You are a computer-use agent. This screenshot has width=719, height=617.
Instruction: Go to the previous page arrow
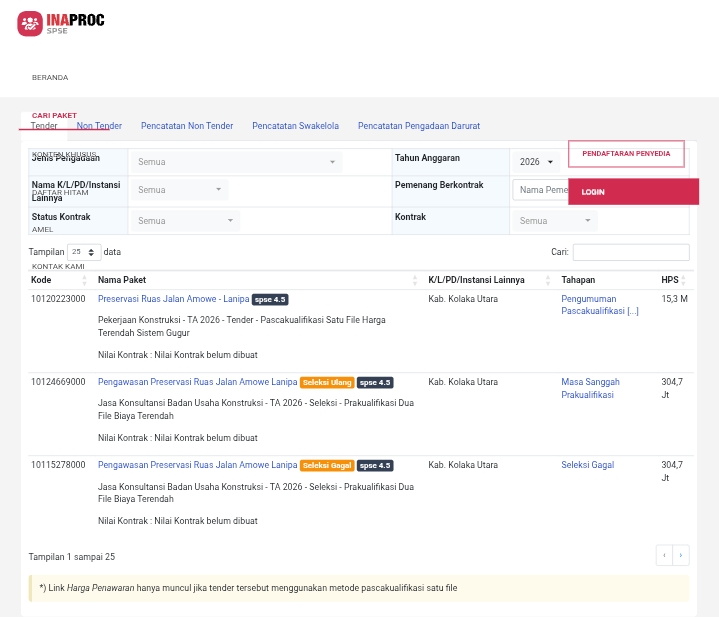[664, 555]
